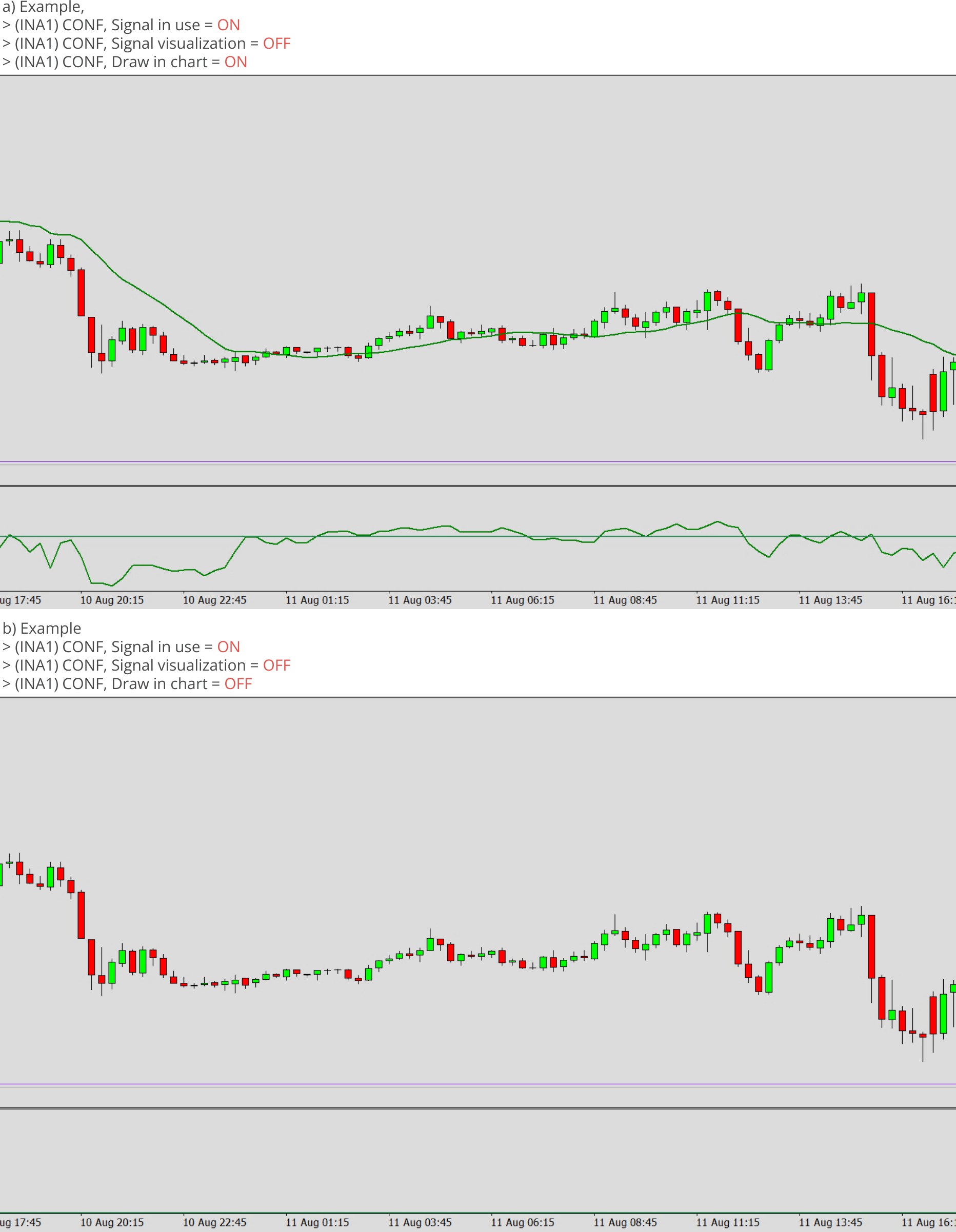
Task: Click '11 Aug 11:15' on example a time axis
Action: tap(728, 600)
